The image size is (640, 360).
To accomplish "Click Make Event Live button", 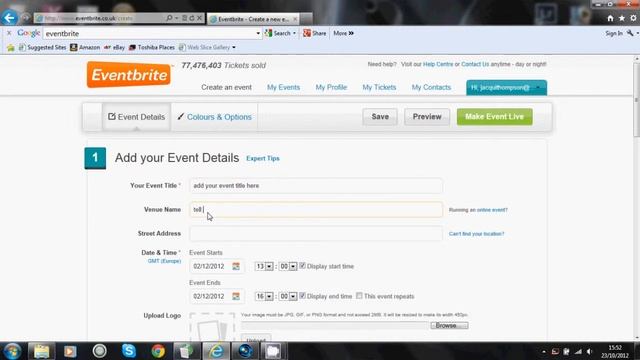I will click(495, 117).
